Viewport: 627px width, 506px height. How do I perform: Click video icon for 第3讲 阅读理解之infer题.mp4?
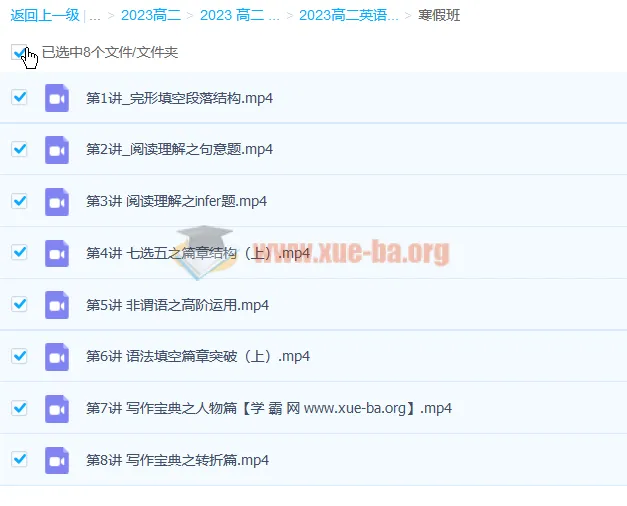click(x=57, y=202)
